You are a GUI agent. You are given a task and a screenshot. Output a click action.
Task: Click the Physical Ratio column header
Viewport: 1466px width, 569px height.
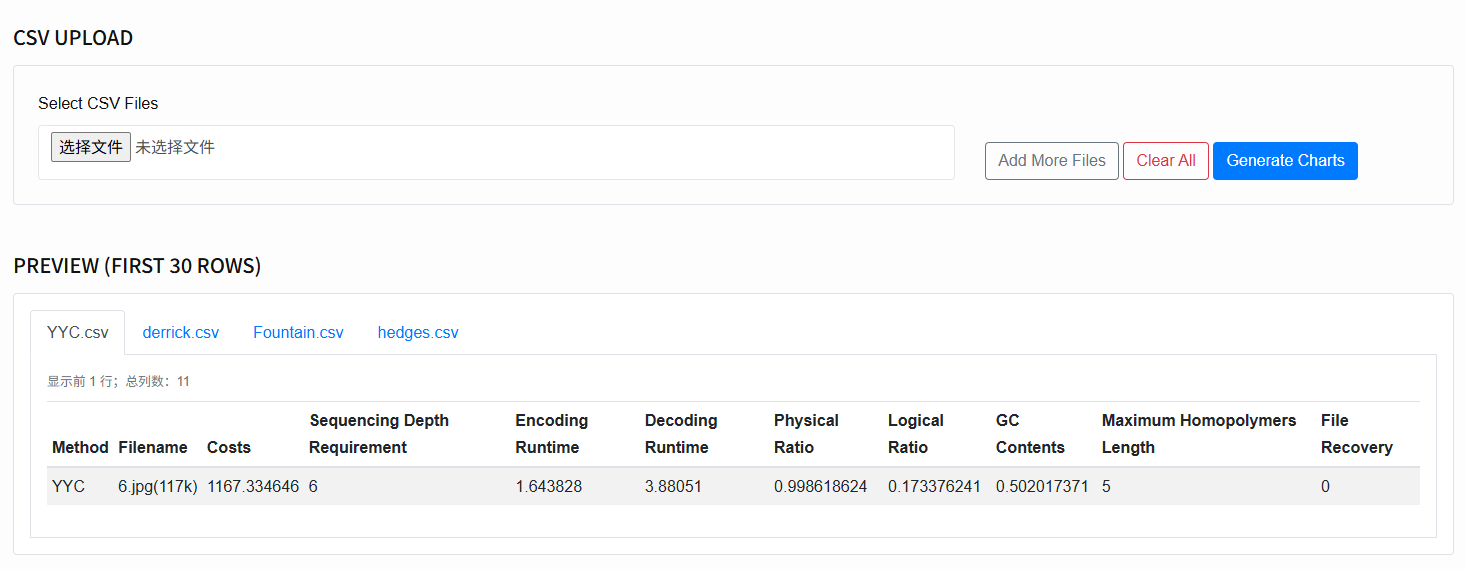806,434
